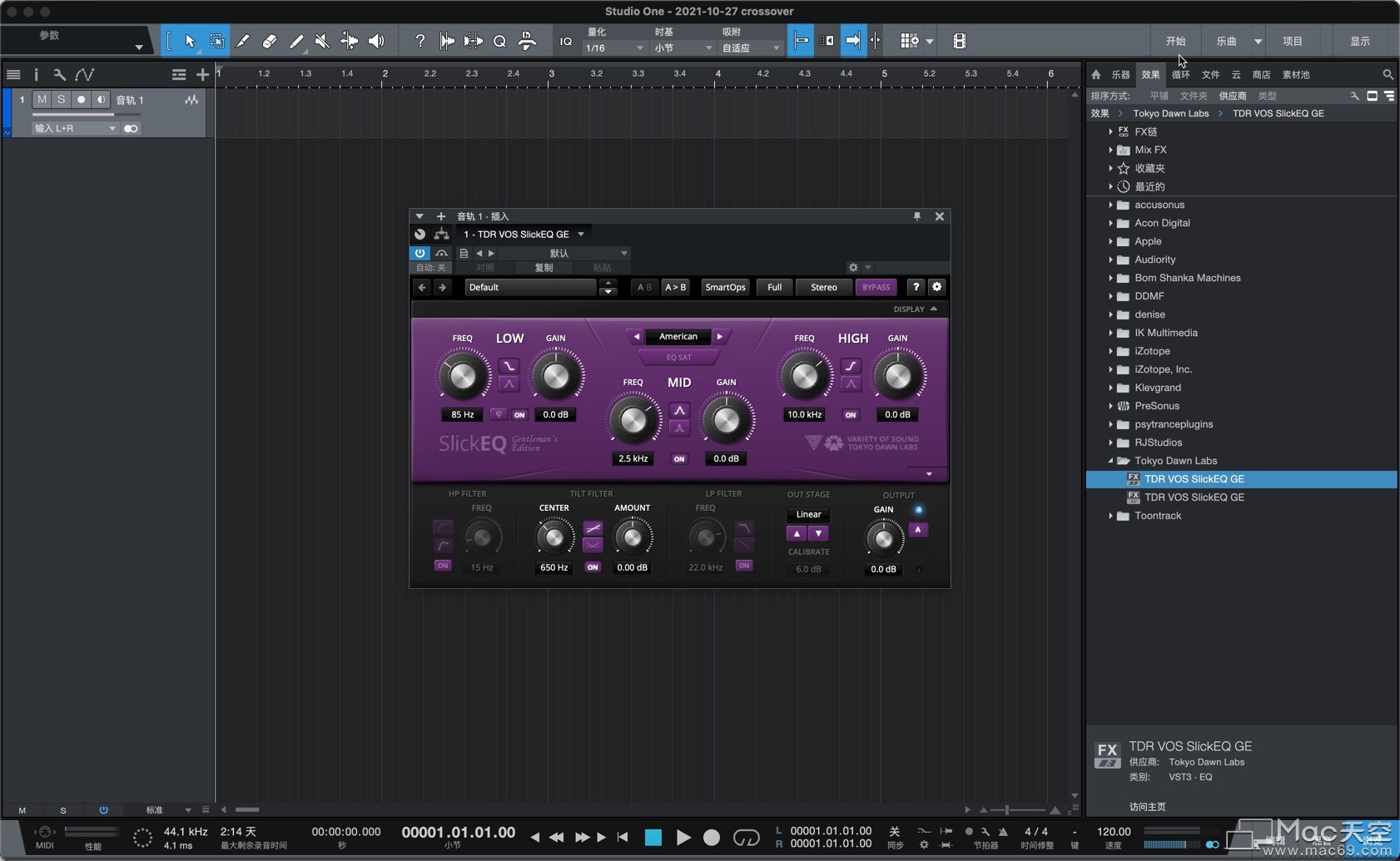Switch to the 循环 browser tab
1400x861 pixels.
(1180, 75)
